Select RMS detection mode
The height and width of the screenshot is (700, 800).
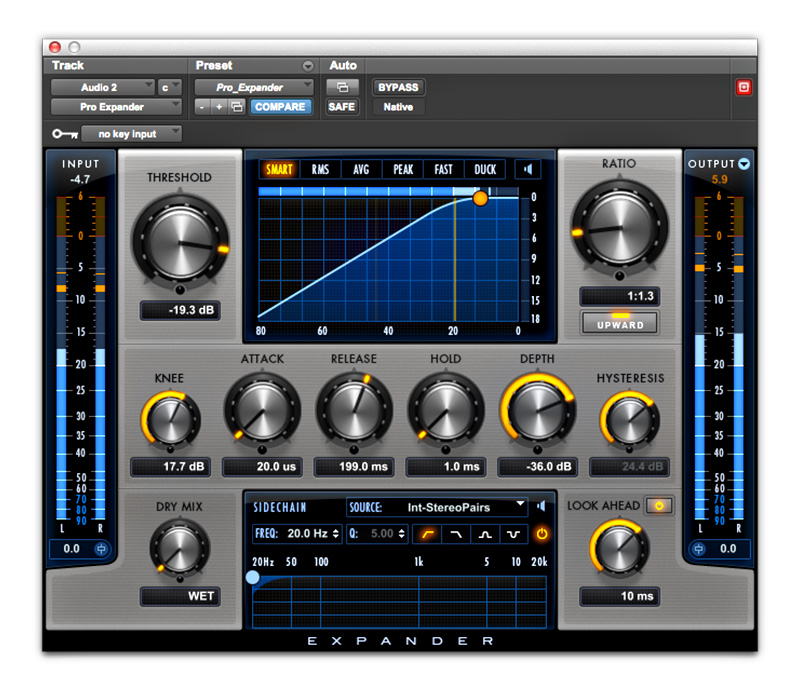320,169
